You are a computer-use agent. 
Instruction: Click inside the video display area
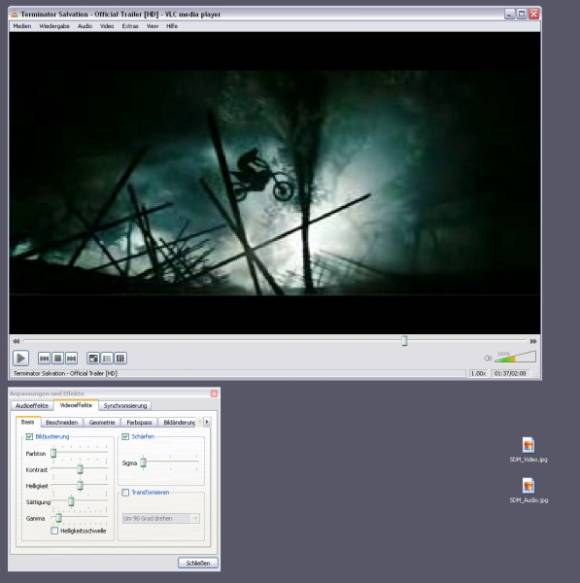pyautogui.click(x=275, y=183)
